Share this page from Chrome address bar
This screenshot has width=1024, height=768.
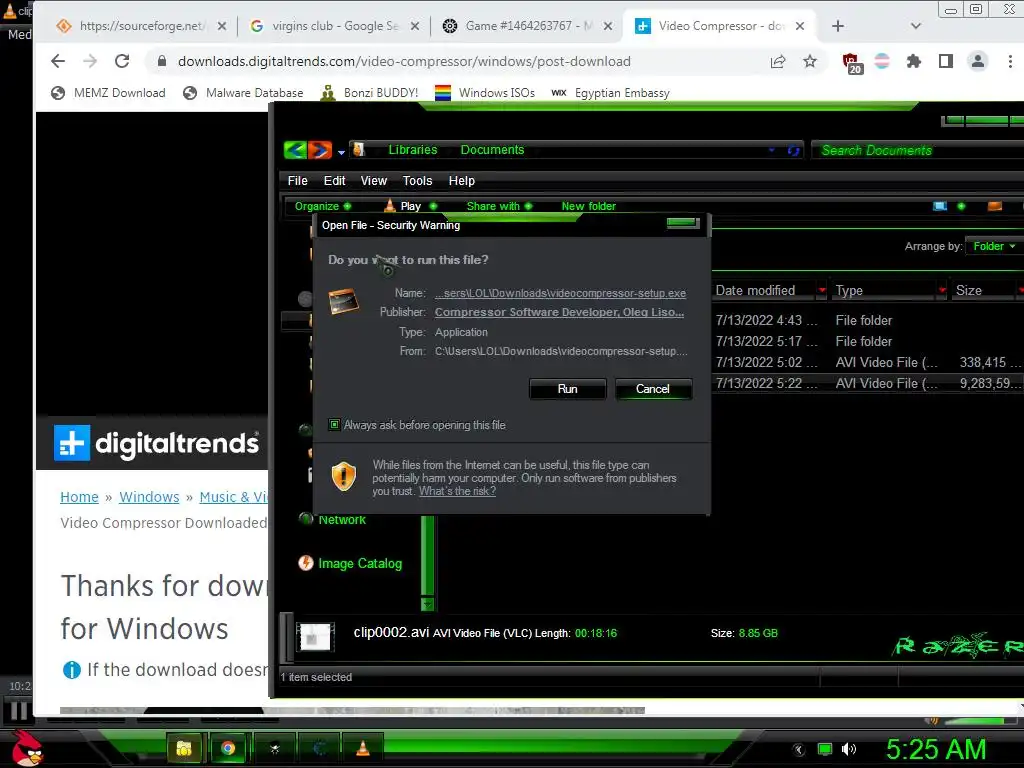[778, 61]
